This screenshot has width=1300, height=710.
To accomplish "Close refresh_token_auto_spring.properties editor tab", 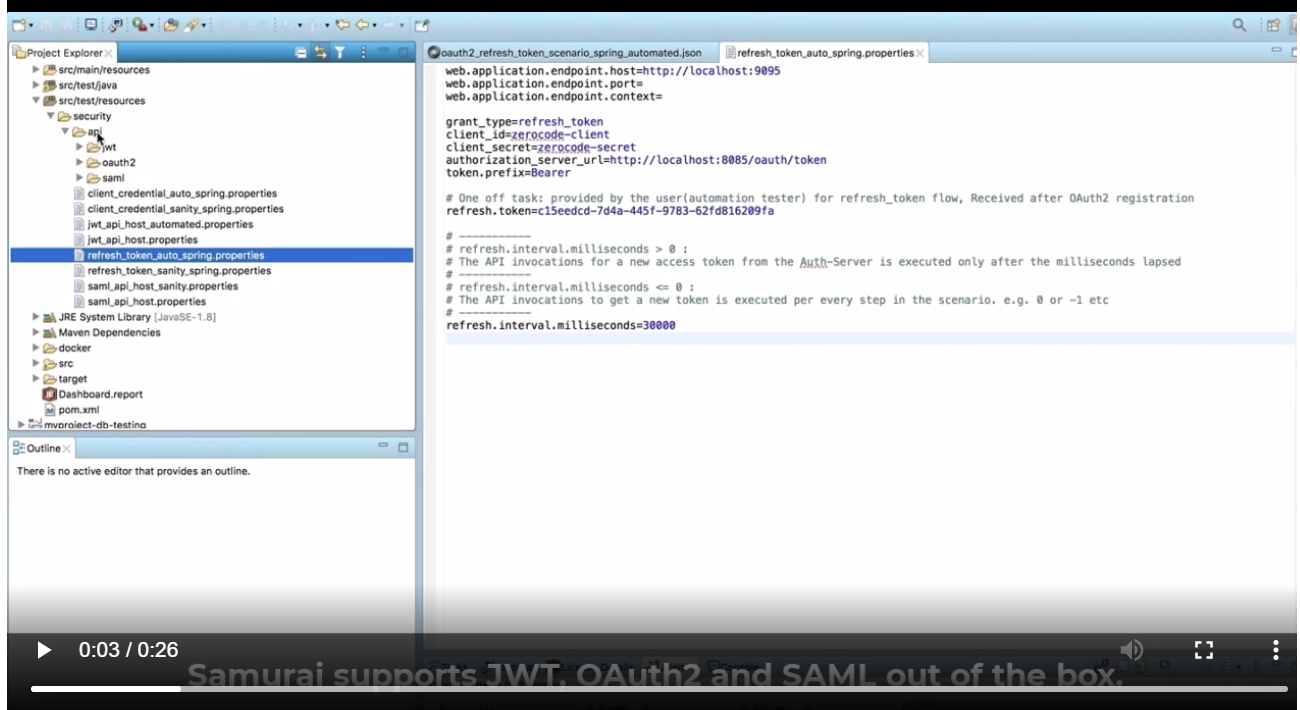I will (920, 53).
